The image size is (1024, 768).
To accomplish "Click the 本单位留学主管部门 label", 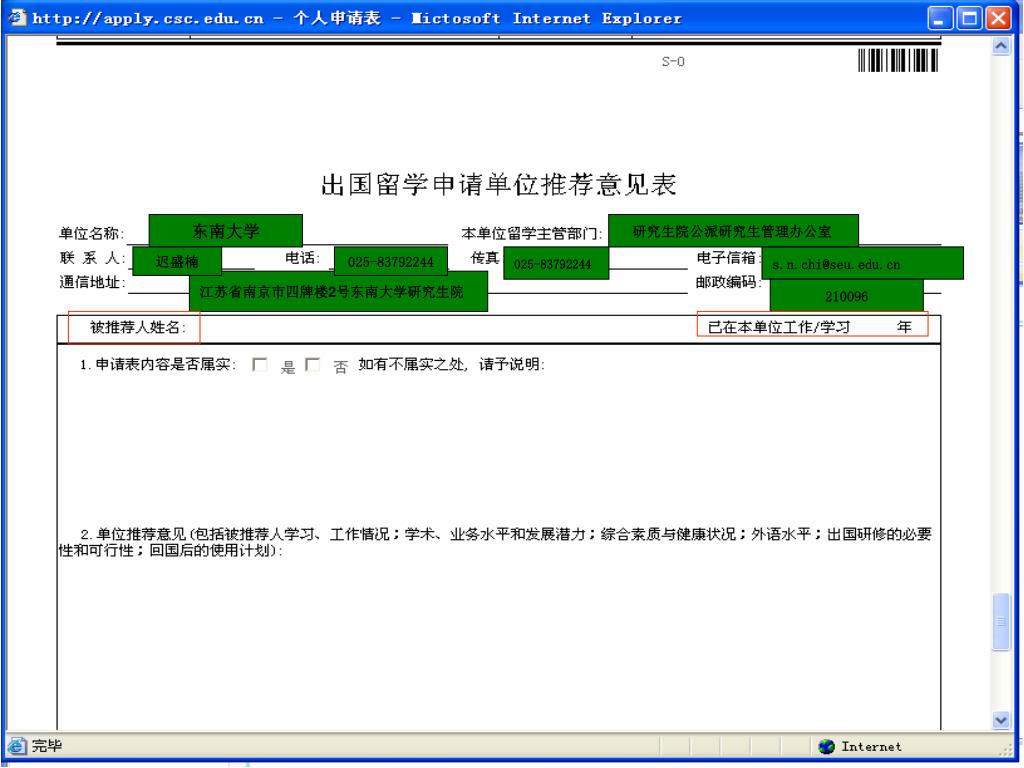I will pos(531,233).
